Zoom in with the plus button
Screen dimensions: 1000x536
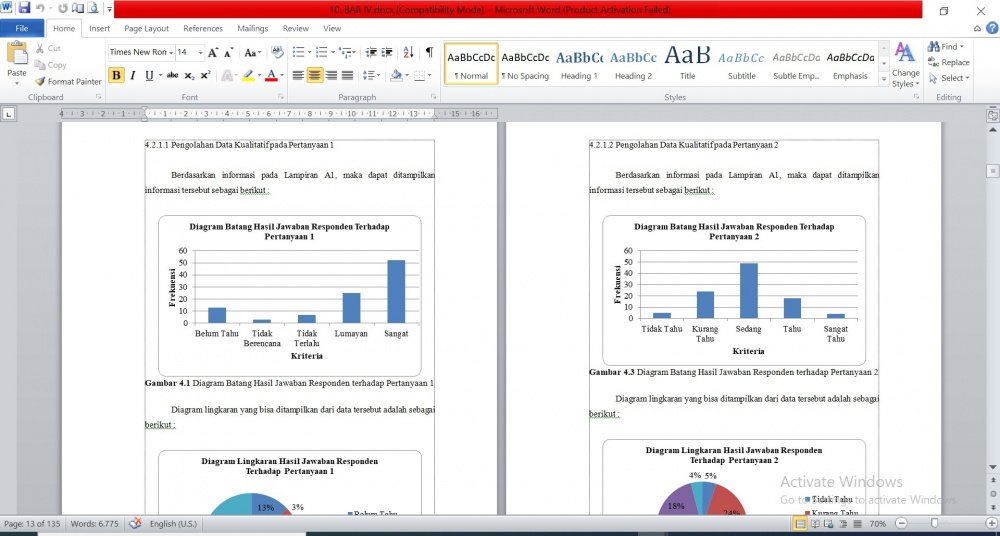(990, 524)
